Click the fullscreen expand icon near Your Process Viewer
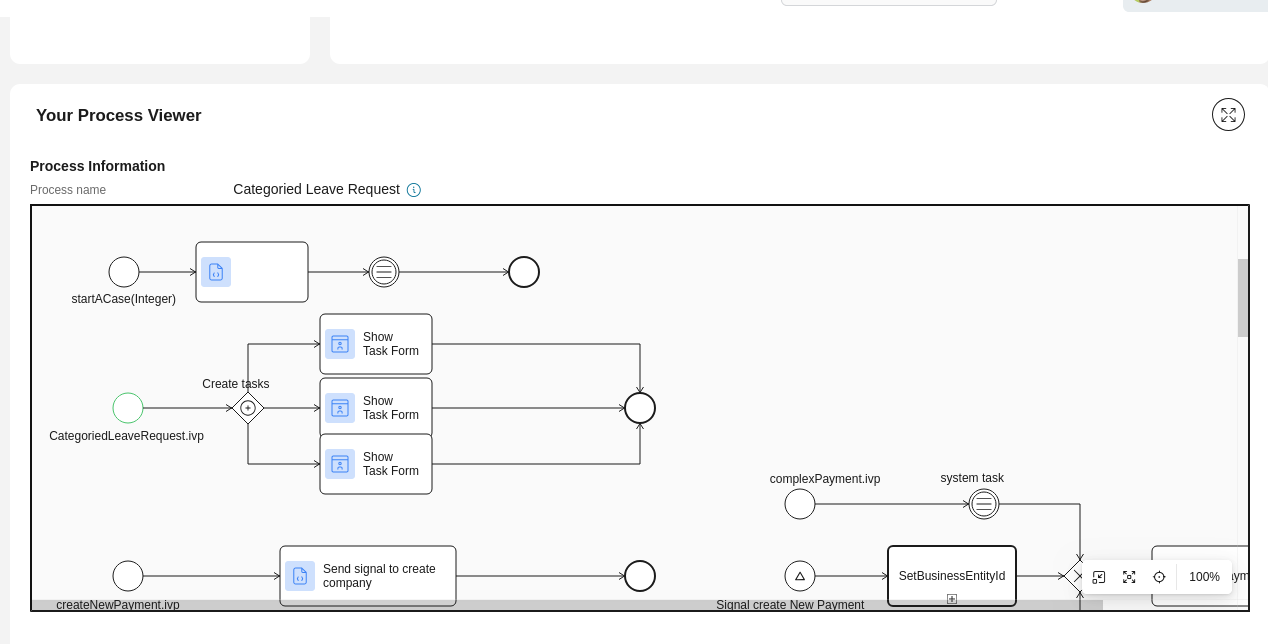This screenshot has width=1268, height=644. (x=1228, y=115)
